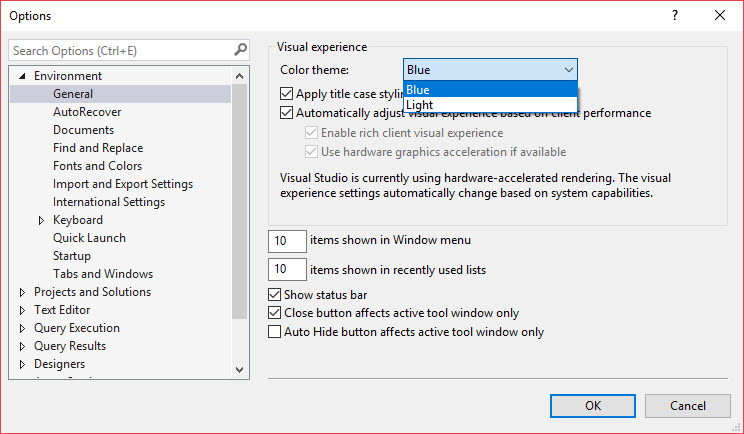Click the help question mark icon
The image size is (744, 434).
[x=675, y=16]
